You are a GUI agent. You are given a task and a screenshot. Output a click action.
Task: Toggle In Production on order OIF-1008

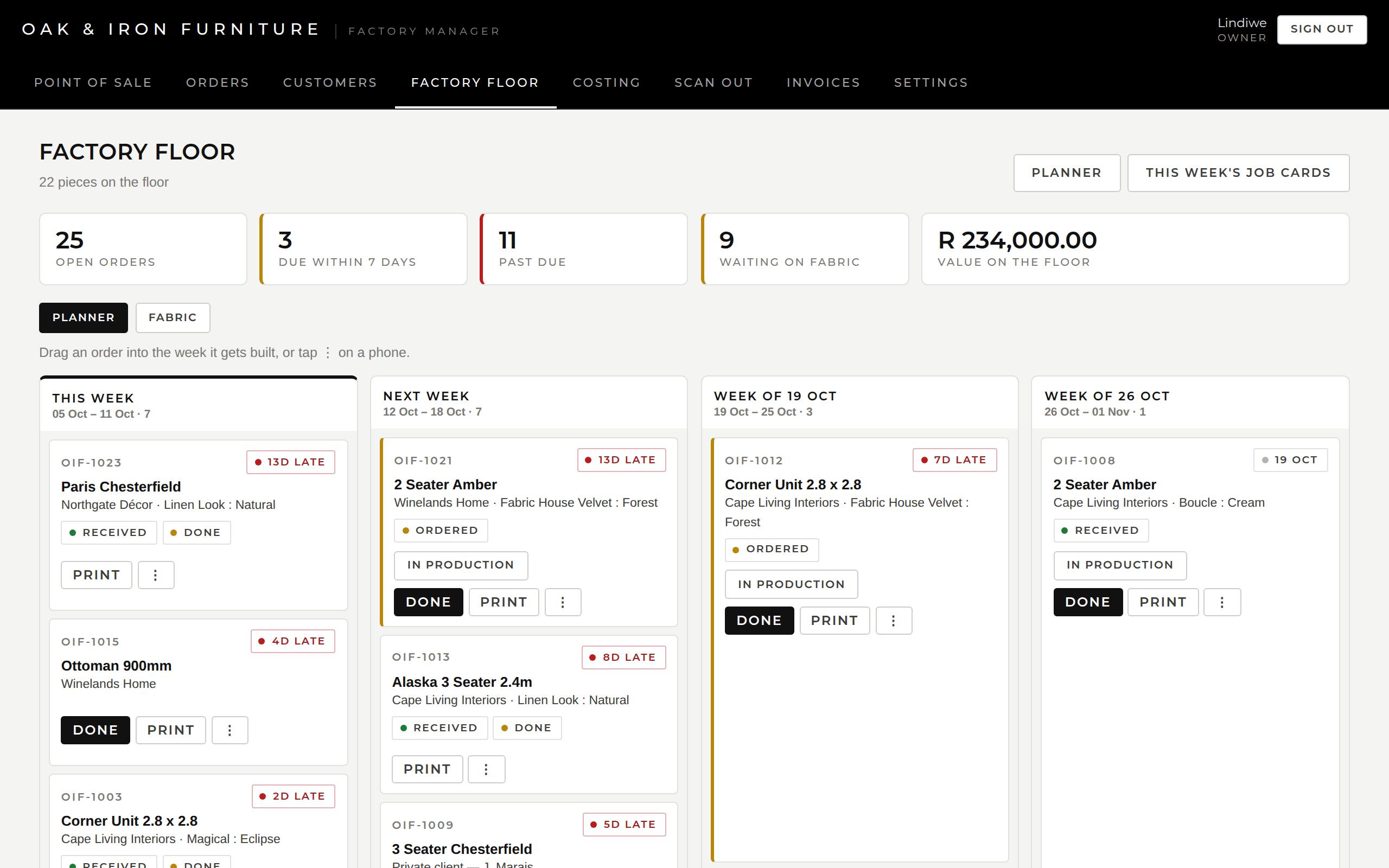coord(1120,565)
